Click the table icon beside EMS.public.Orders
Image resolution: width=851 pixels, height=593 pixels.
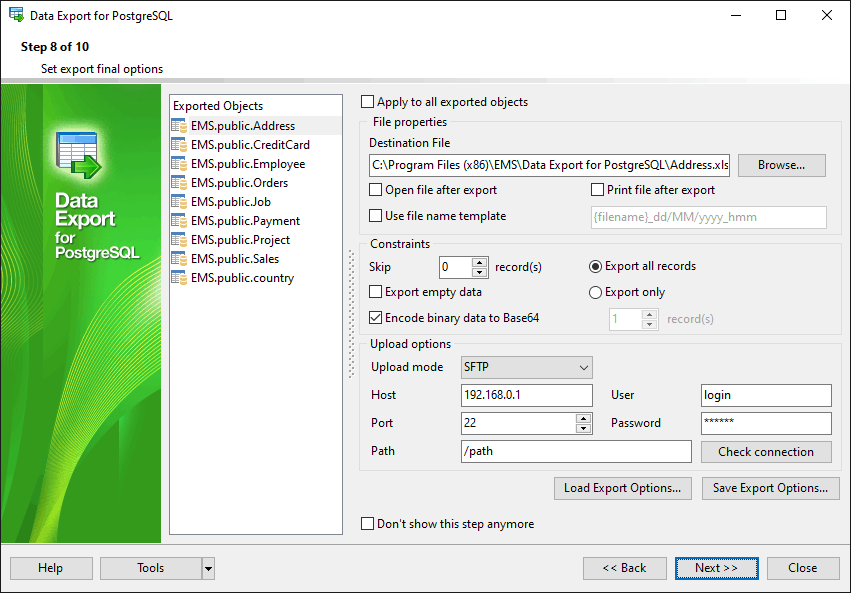179,183
